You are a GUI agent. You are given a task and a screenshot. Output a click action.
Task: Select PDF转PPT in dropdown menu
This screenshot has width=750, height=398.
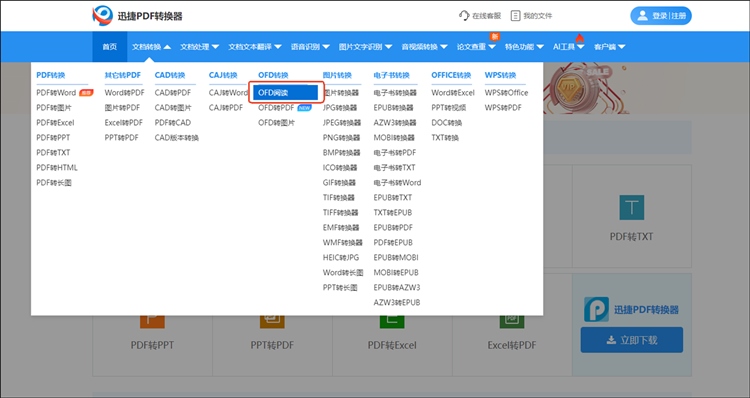point(53,138)
